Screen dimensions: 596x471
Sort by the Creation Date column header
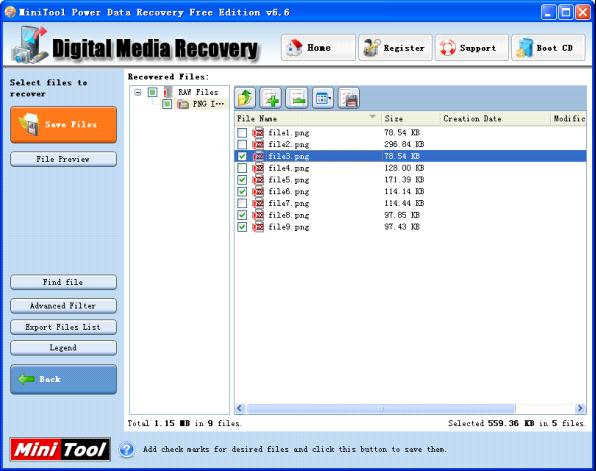(495, 119)
